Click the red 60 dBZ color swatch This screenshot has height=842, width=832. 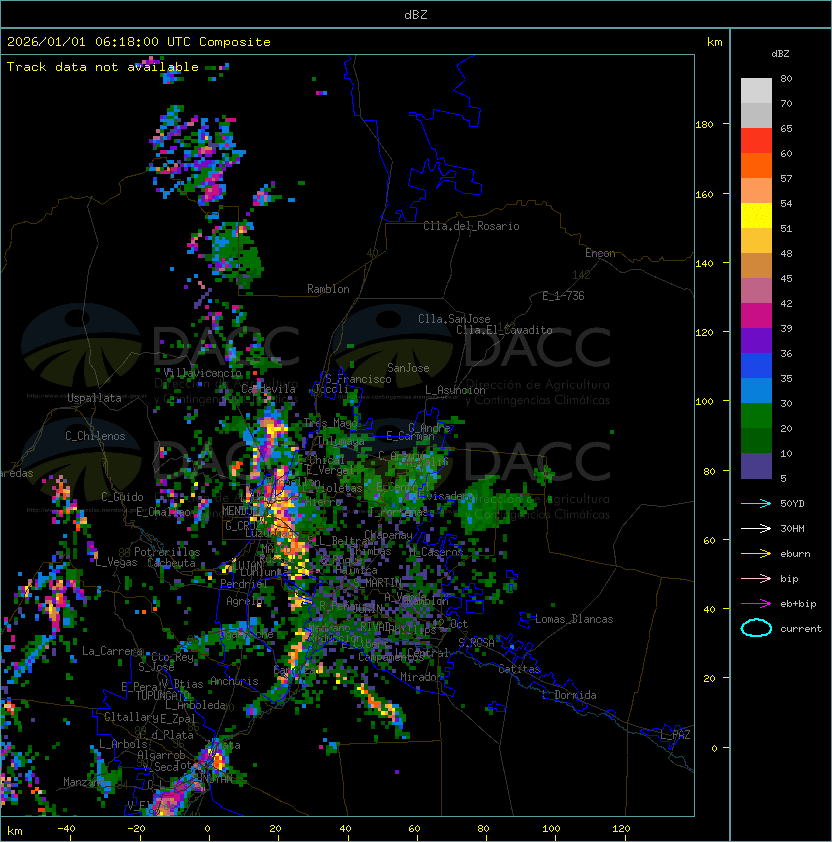pos(756,140)
